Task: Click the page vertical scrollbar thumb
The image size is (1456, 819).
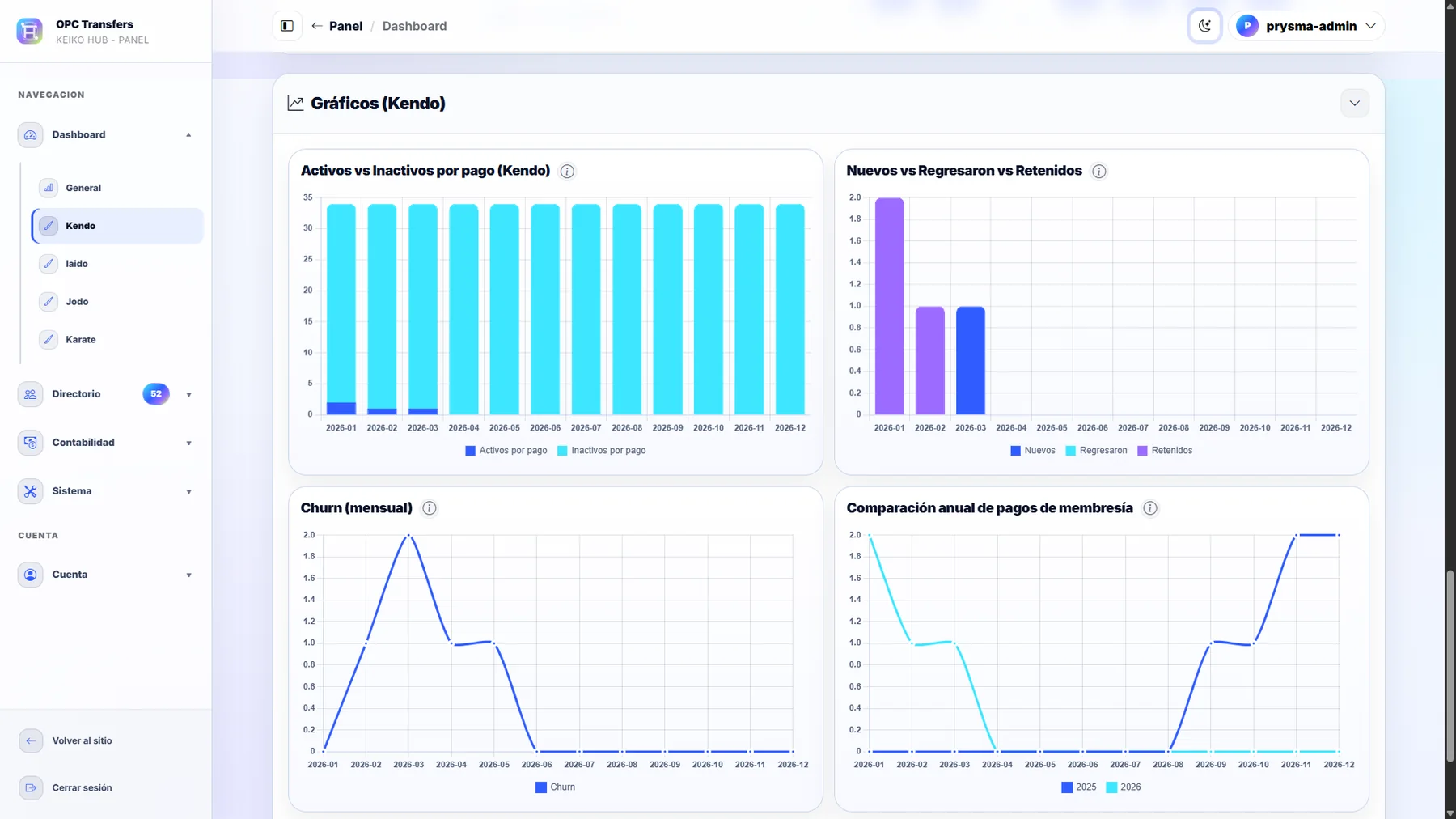Action: point(1450,666)
